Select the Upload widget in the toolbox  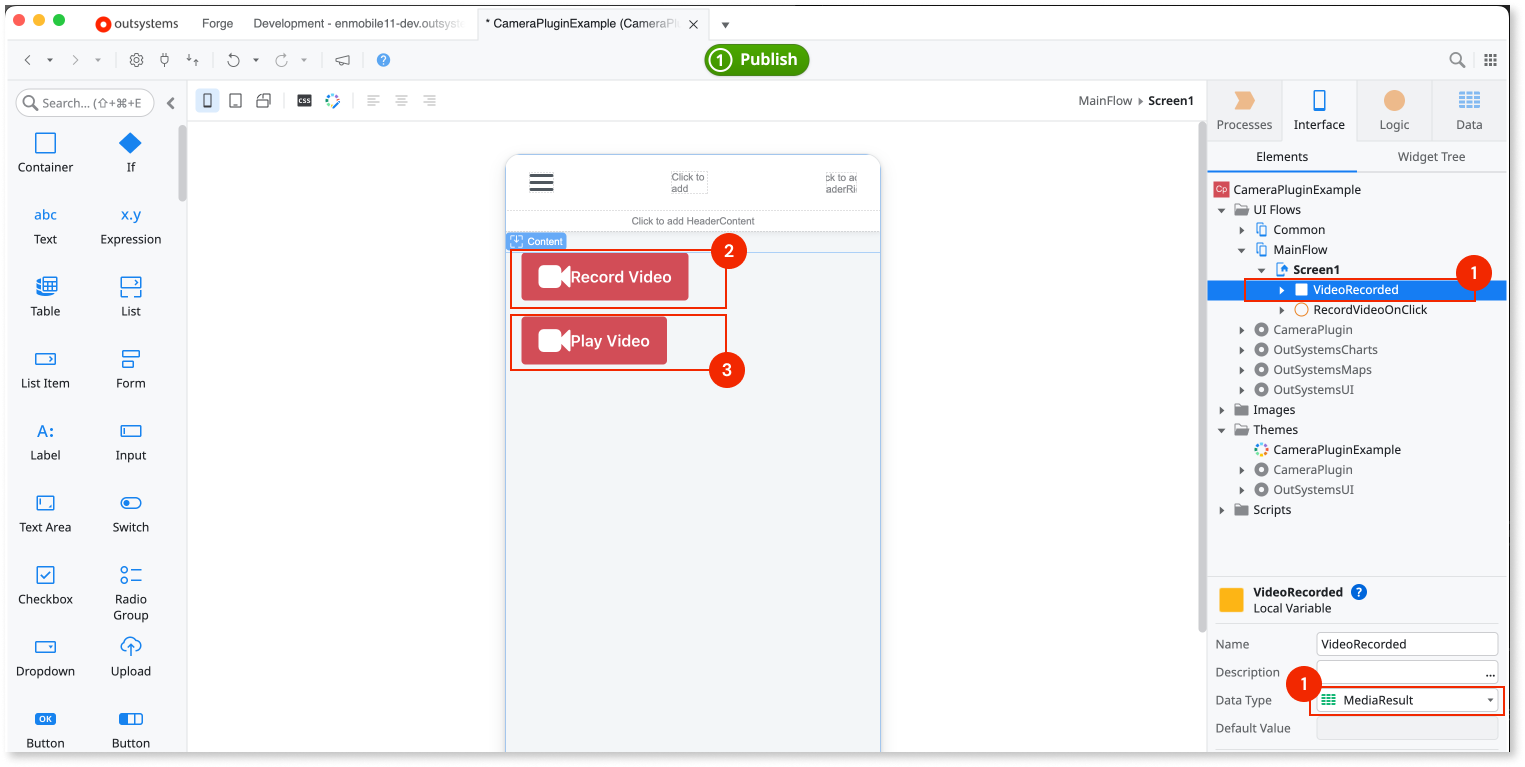coord(130,657)
